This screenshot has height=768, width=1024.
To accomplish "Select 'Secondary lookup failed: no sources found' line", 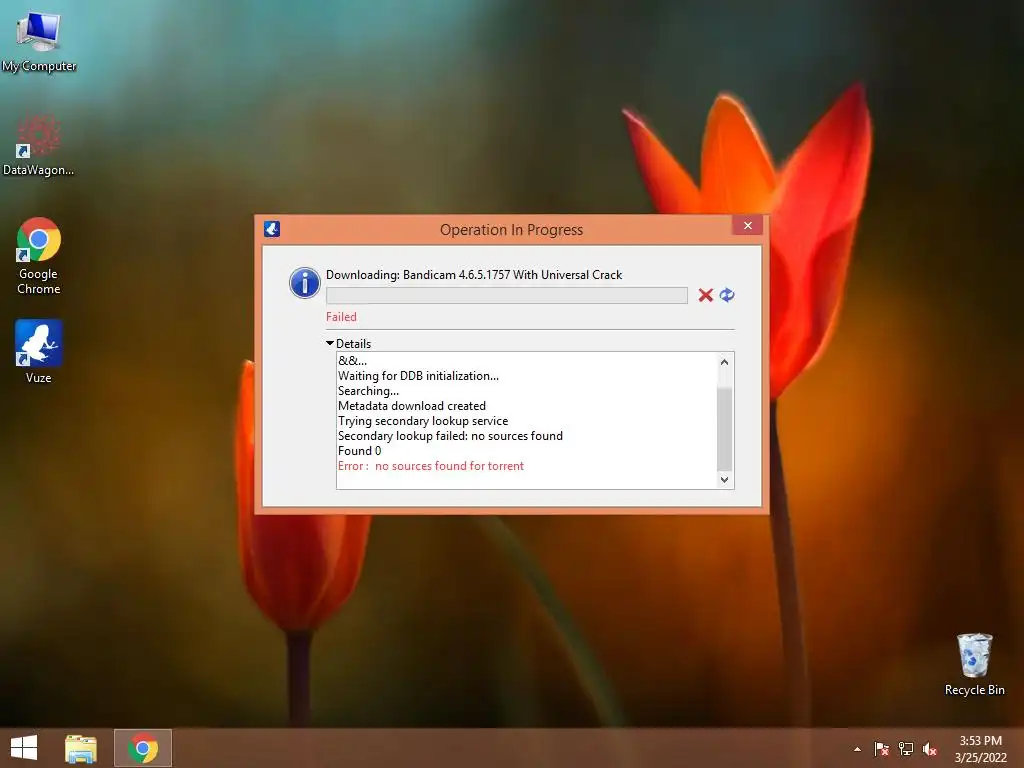I will [450, 436].
